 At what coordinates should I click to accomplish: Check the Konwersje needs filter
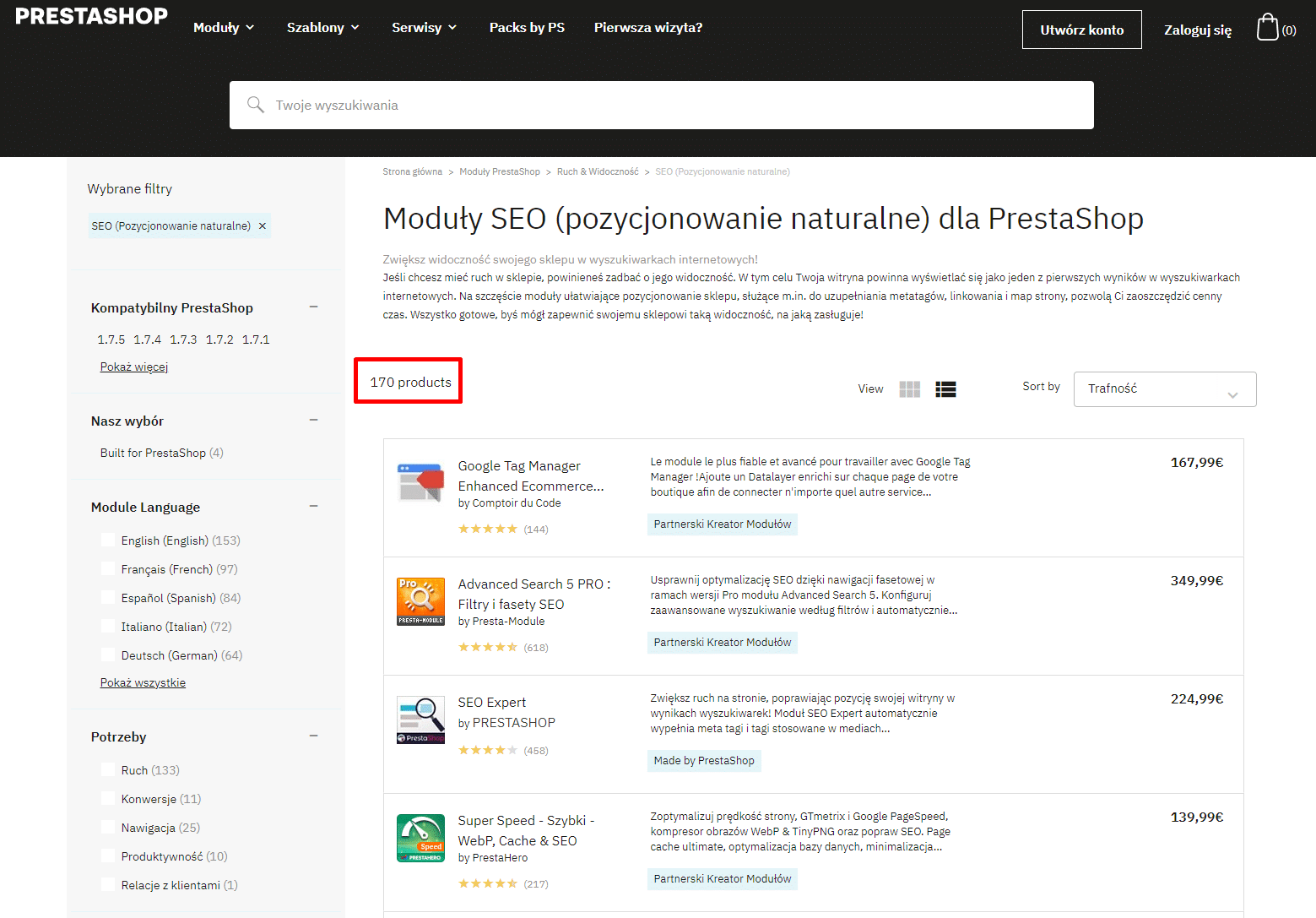[x=108, y=798]
